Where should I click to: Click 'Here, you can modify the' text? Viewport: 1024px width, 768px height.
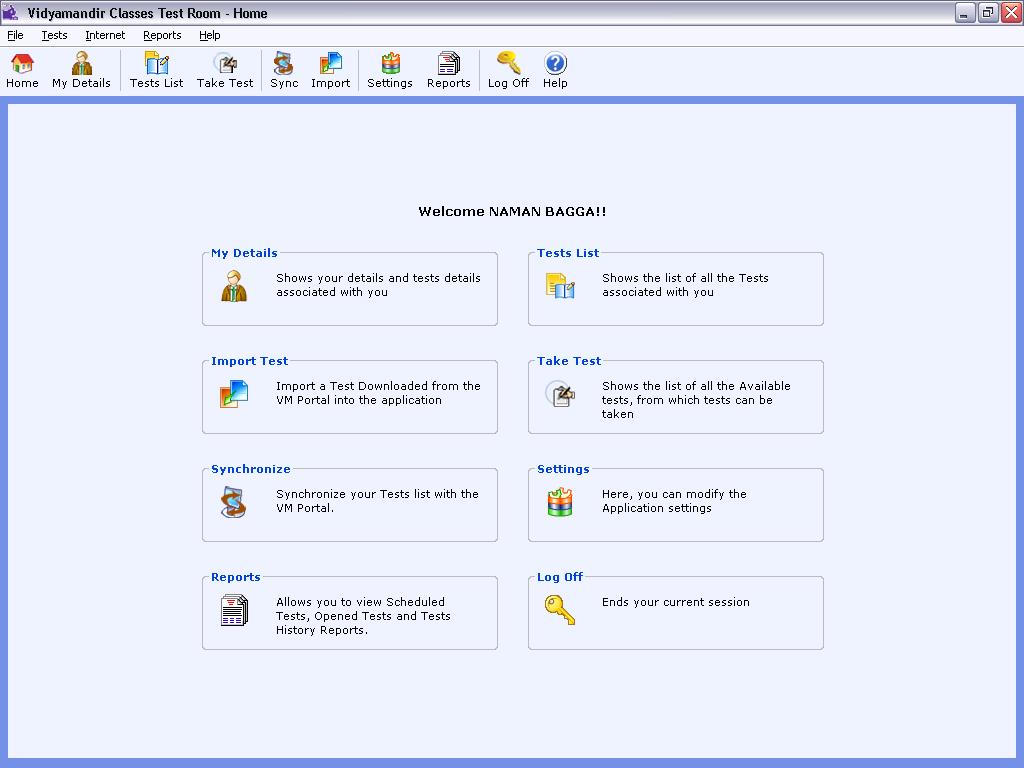click(x=674, y=494)
